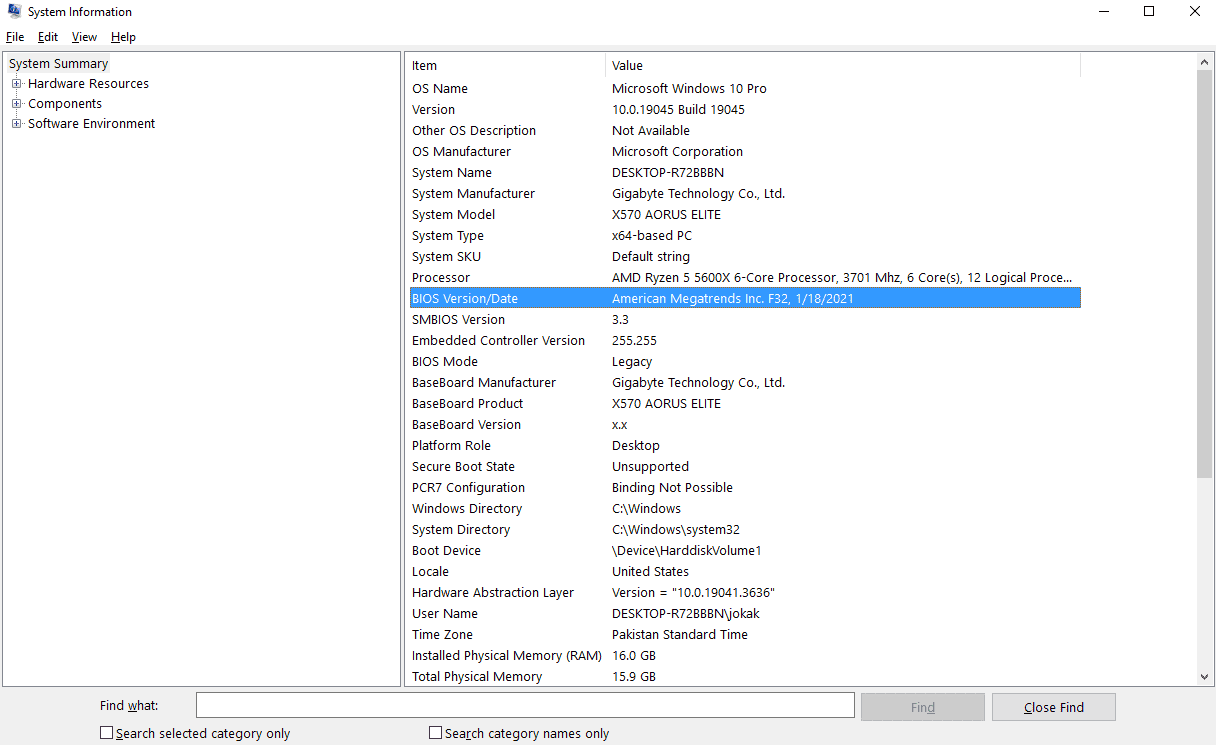Click the value Pakistan Standard Time

click(680, 634)
